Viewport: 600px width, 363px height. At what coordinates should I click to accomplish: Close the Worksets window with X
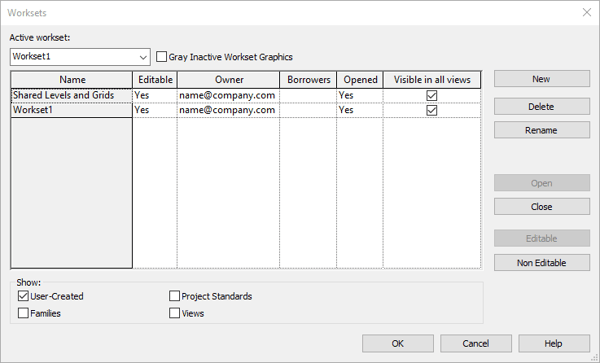587,13
